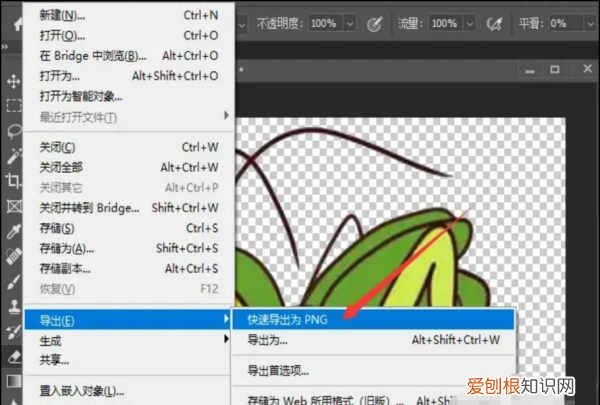Screen dimensions: 600x405
Task: Choose Open As (打开为) menu item
Action: [129, 76]
